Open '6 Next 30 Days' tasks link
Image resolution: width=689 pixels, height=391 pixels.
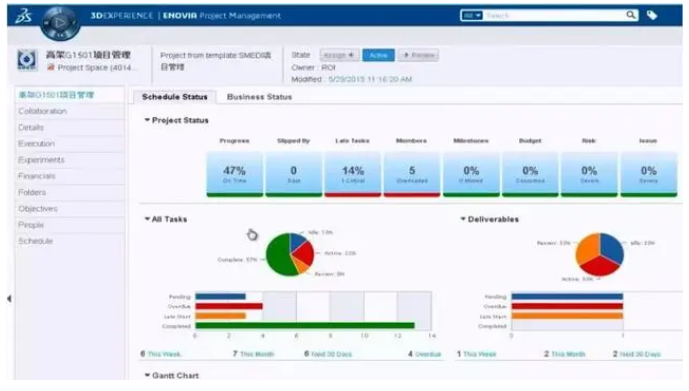click(328, 354)
